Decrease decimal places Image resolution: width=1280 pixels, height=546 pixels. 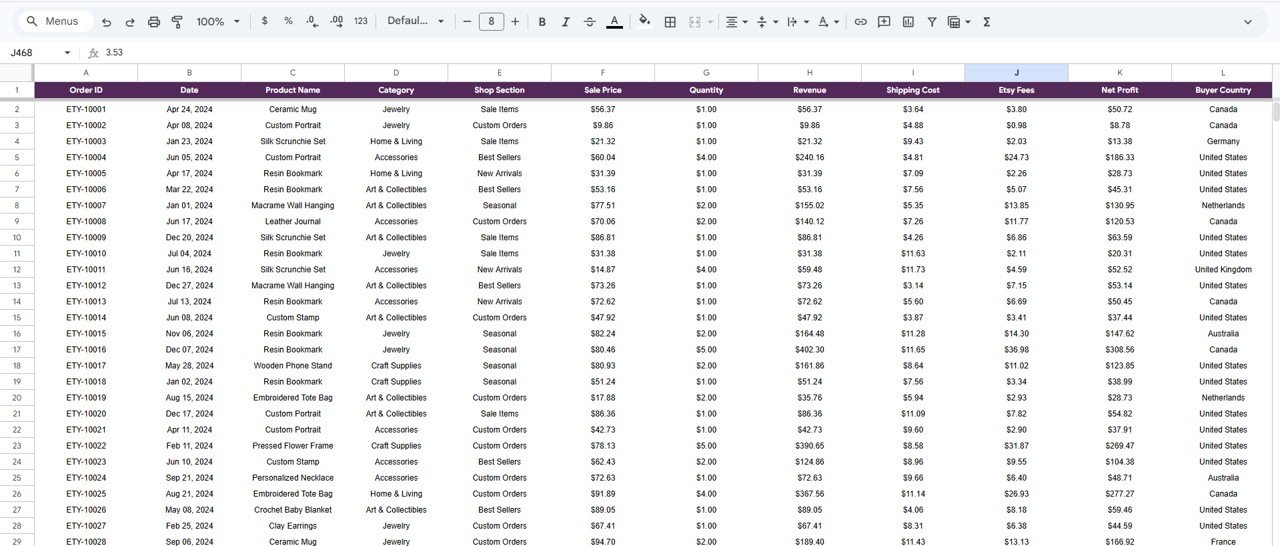click(x=312, y=21)
